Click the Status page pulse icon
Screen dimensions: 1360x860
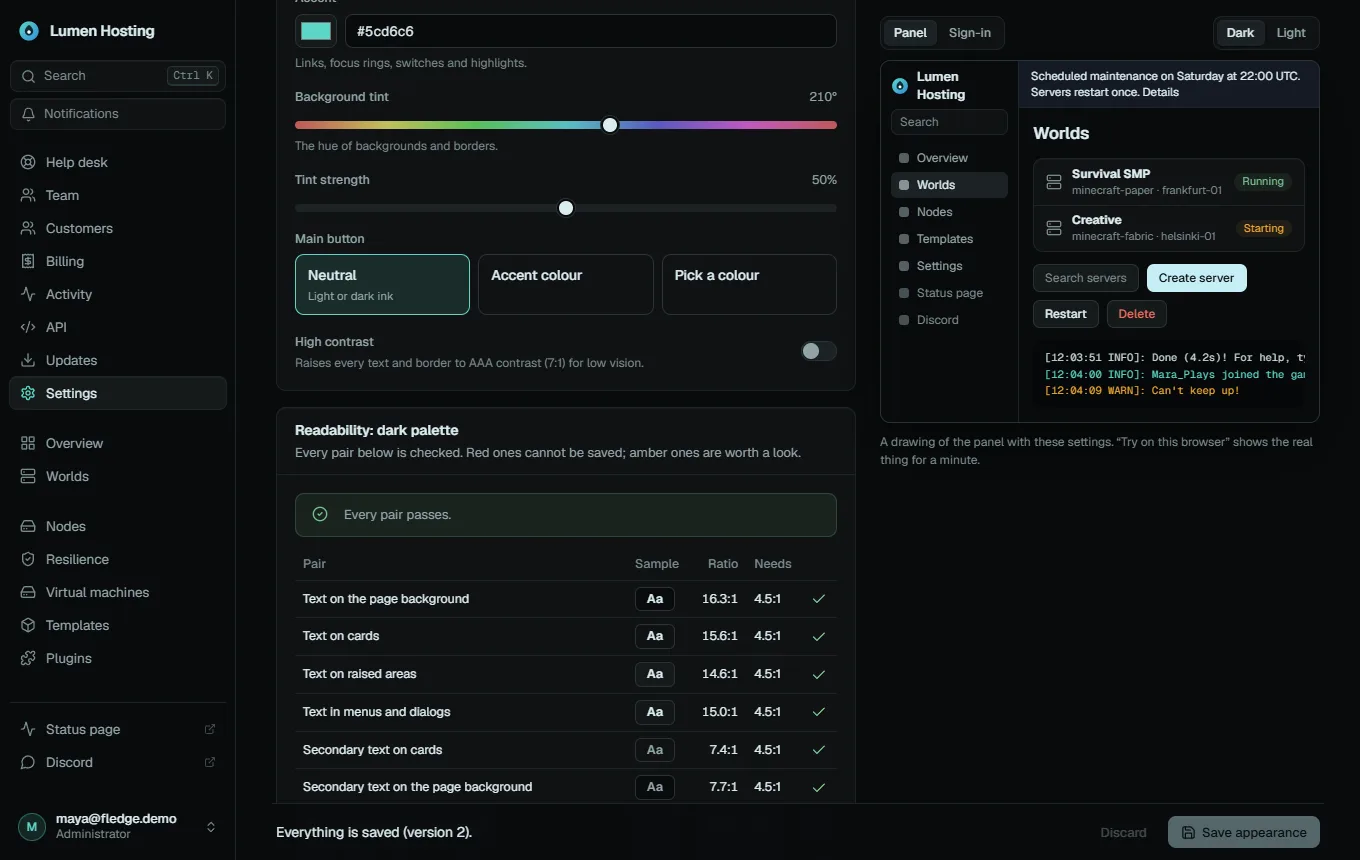click(x=28, y=729)
